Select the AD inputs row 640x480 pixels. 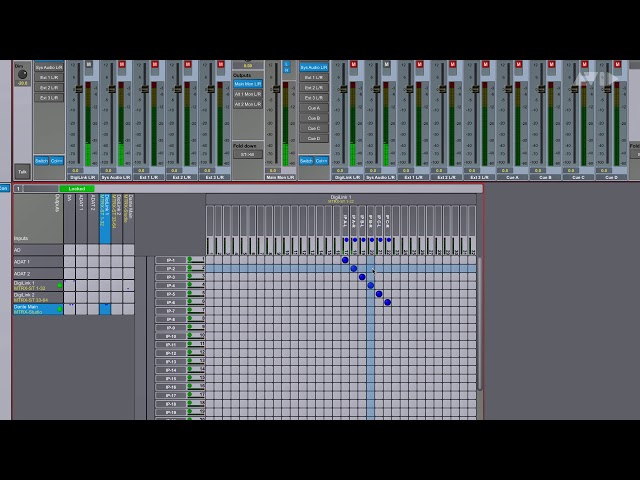[38, 250]
